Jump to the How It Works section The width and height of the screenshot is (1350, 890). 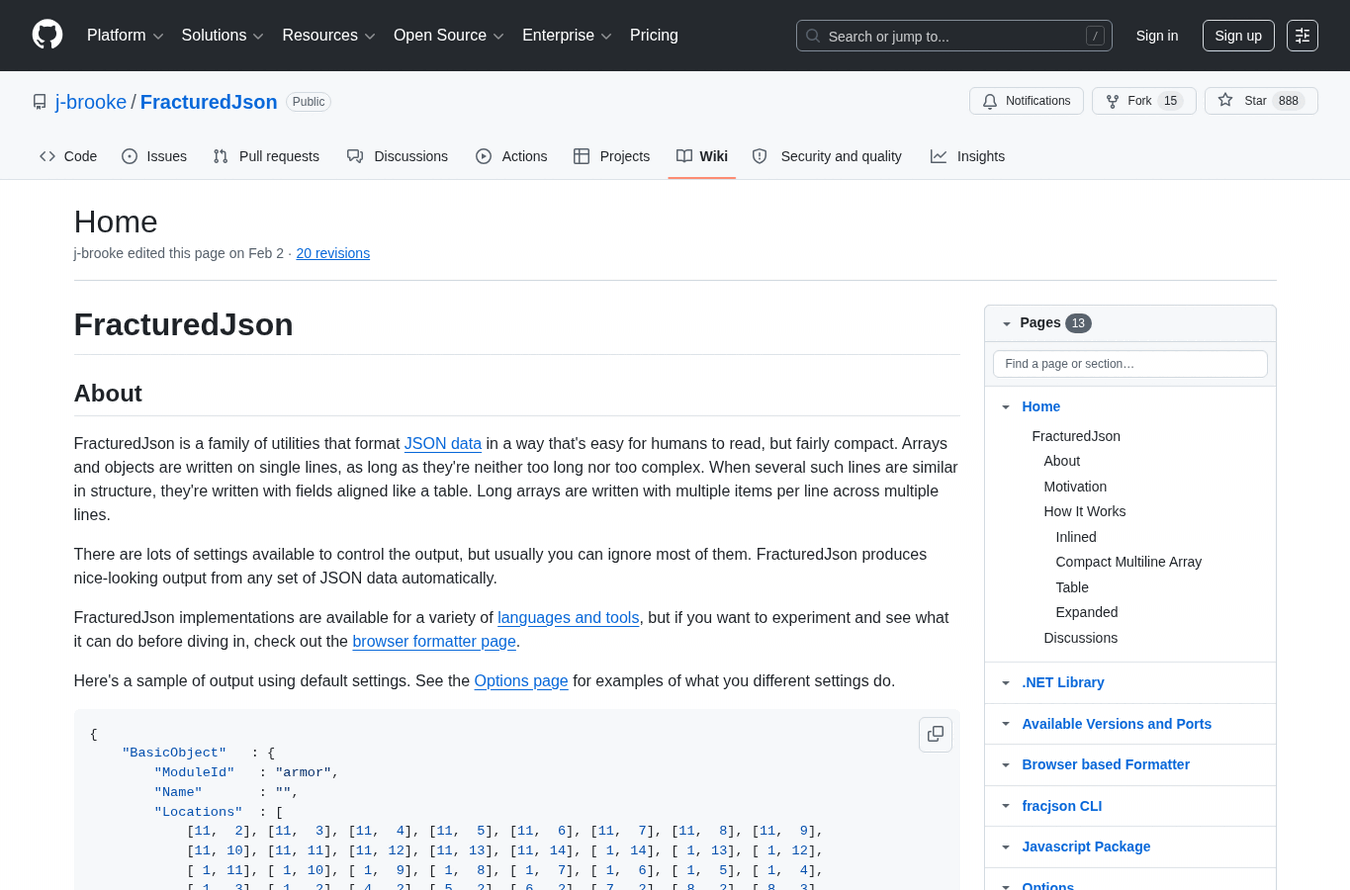(x=1085, y=511)
